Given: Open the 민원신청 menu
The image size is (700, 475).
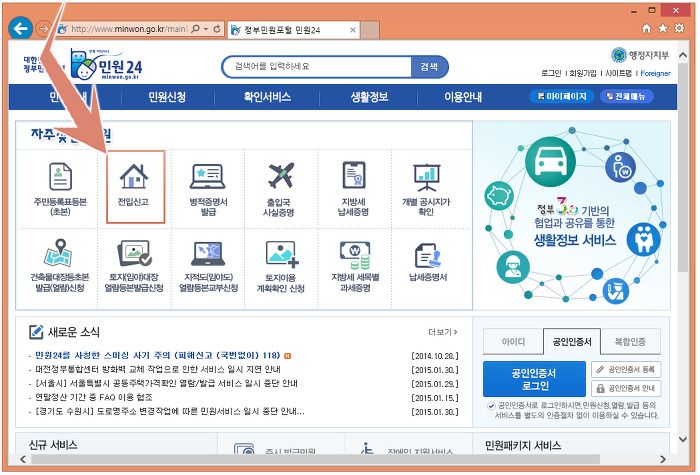Looking at the screenshot, I should click(x=167, y=97).
